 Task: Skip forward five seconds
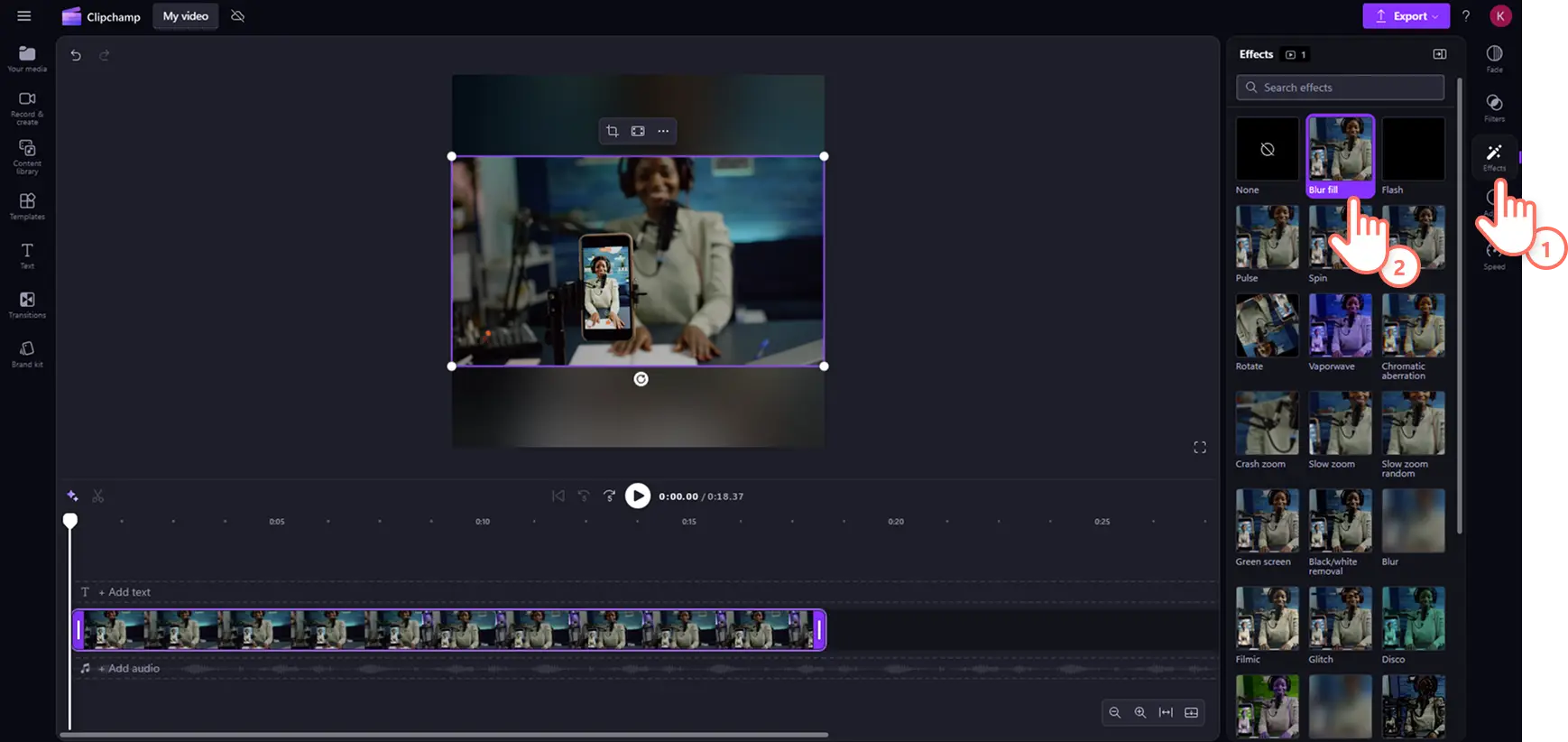click(x=609, y=496)
